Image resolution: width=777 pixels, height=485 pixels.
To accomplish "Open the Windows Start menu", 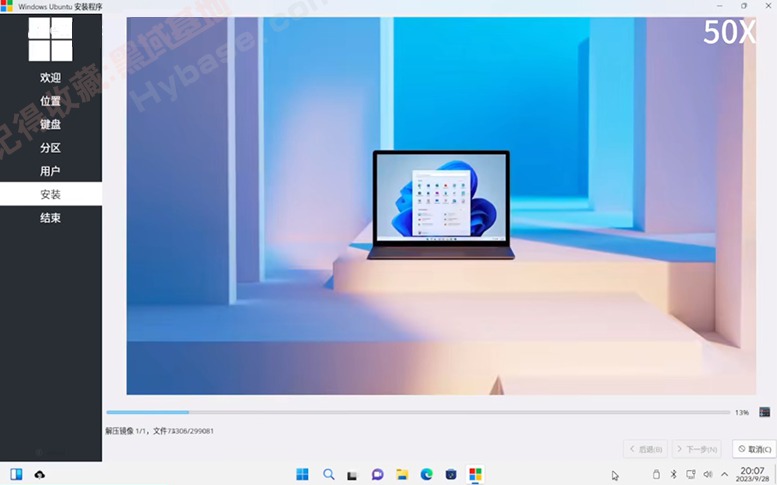I will pos(302,474).
